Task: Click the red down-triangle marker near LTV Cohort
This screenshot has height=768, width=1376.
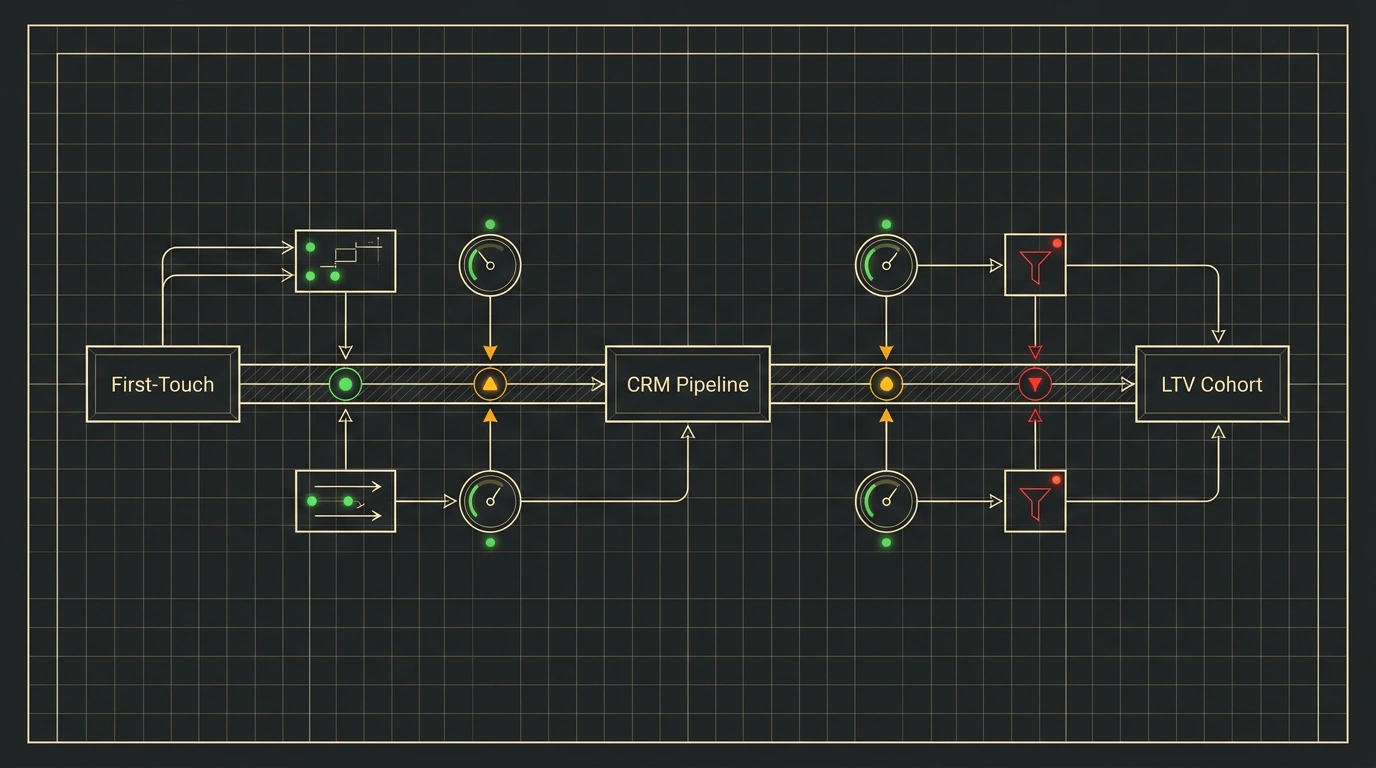Action: click(1035, 384)
